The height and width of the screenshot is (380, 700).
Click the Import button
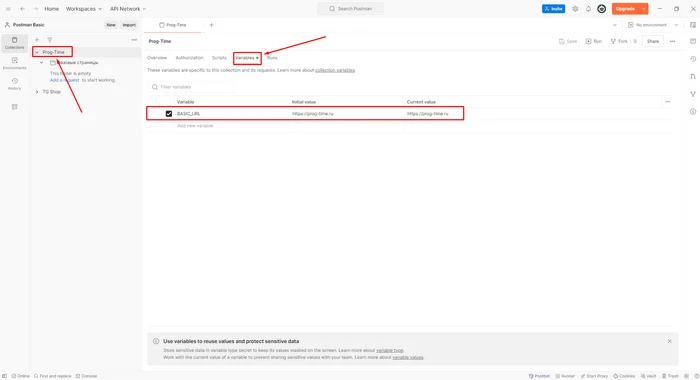(129, 25)
